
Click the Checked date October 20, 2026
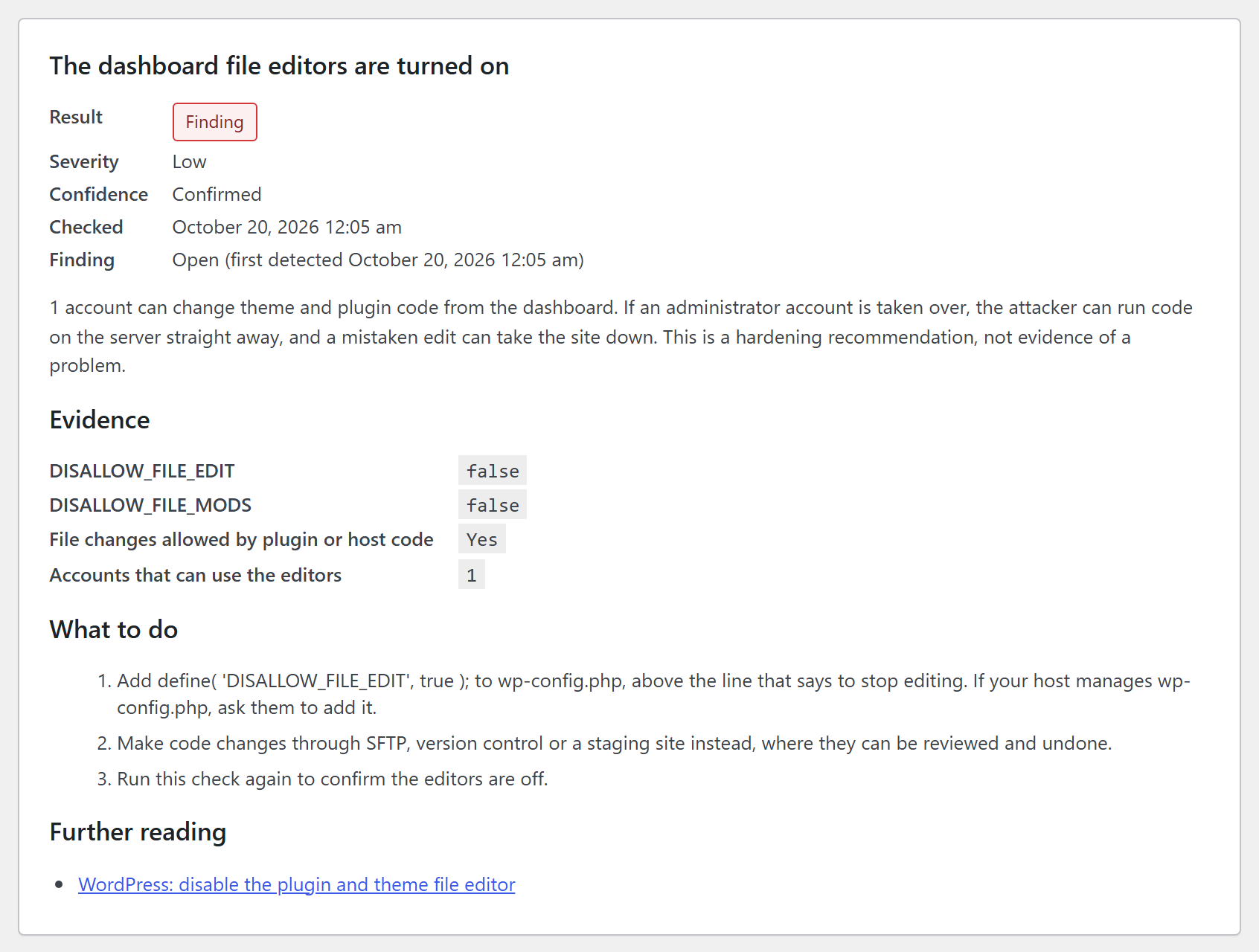[286, 227]
